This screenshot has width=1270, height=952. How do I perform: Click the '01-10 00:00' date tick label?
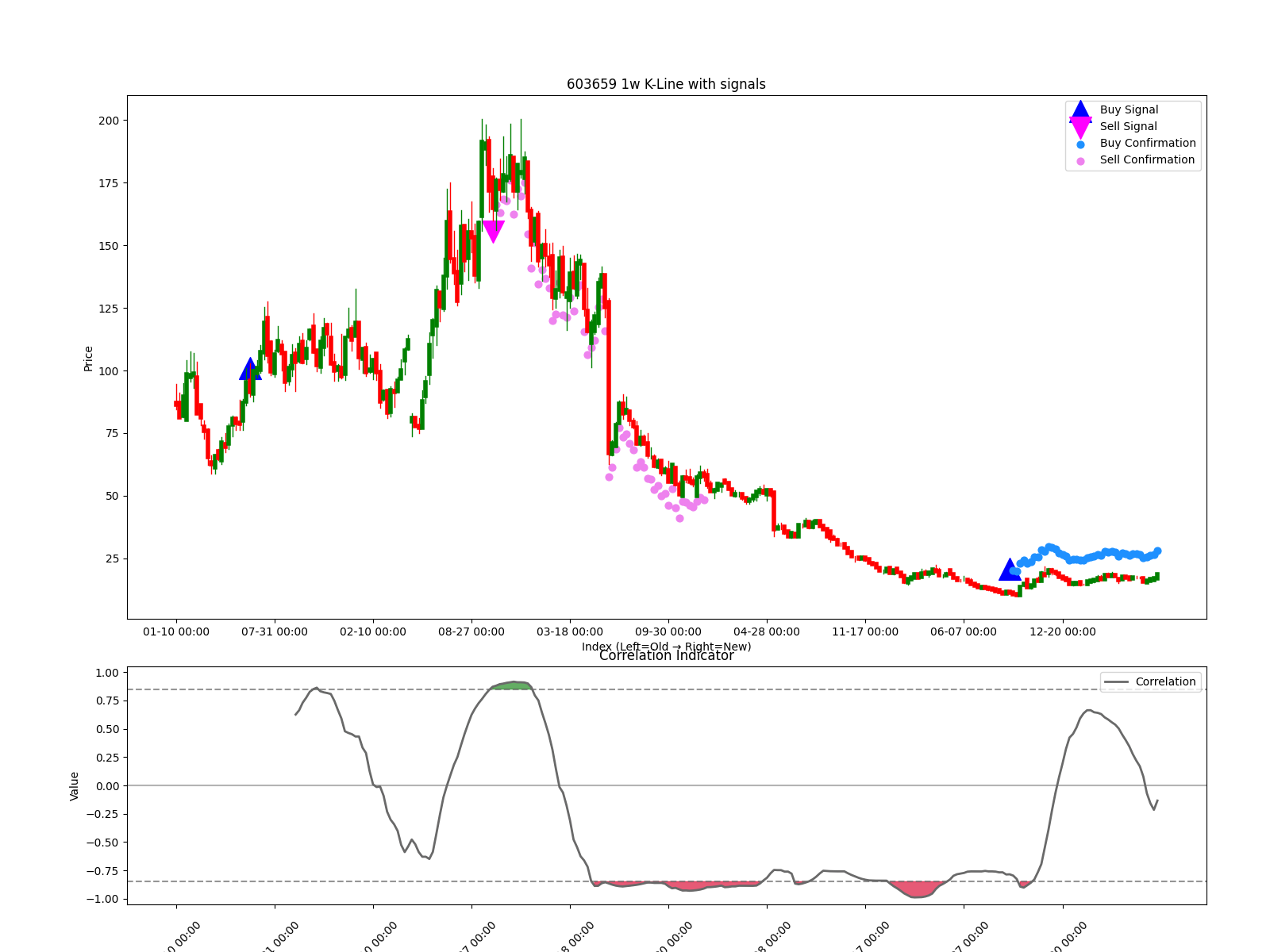(176, 631)
